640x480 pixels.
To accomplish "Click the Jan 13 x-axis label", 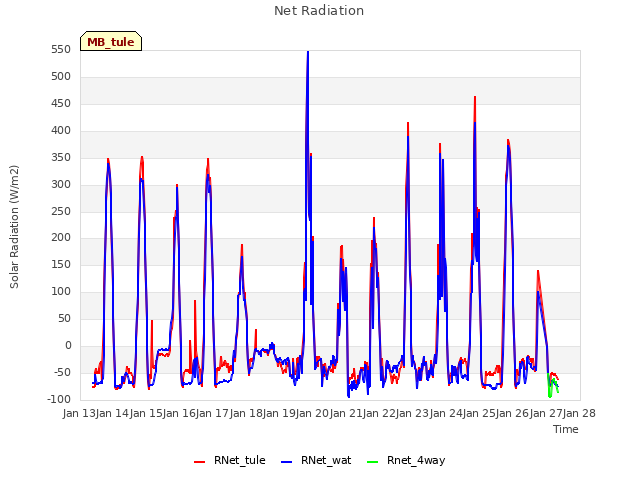I will [x=79, y=413].
